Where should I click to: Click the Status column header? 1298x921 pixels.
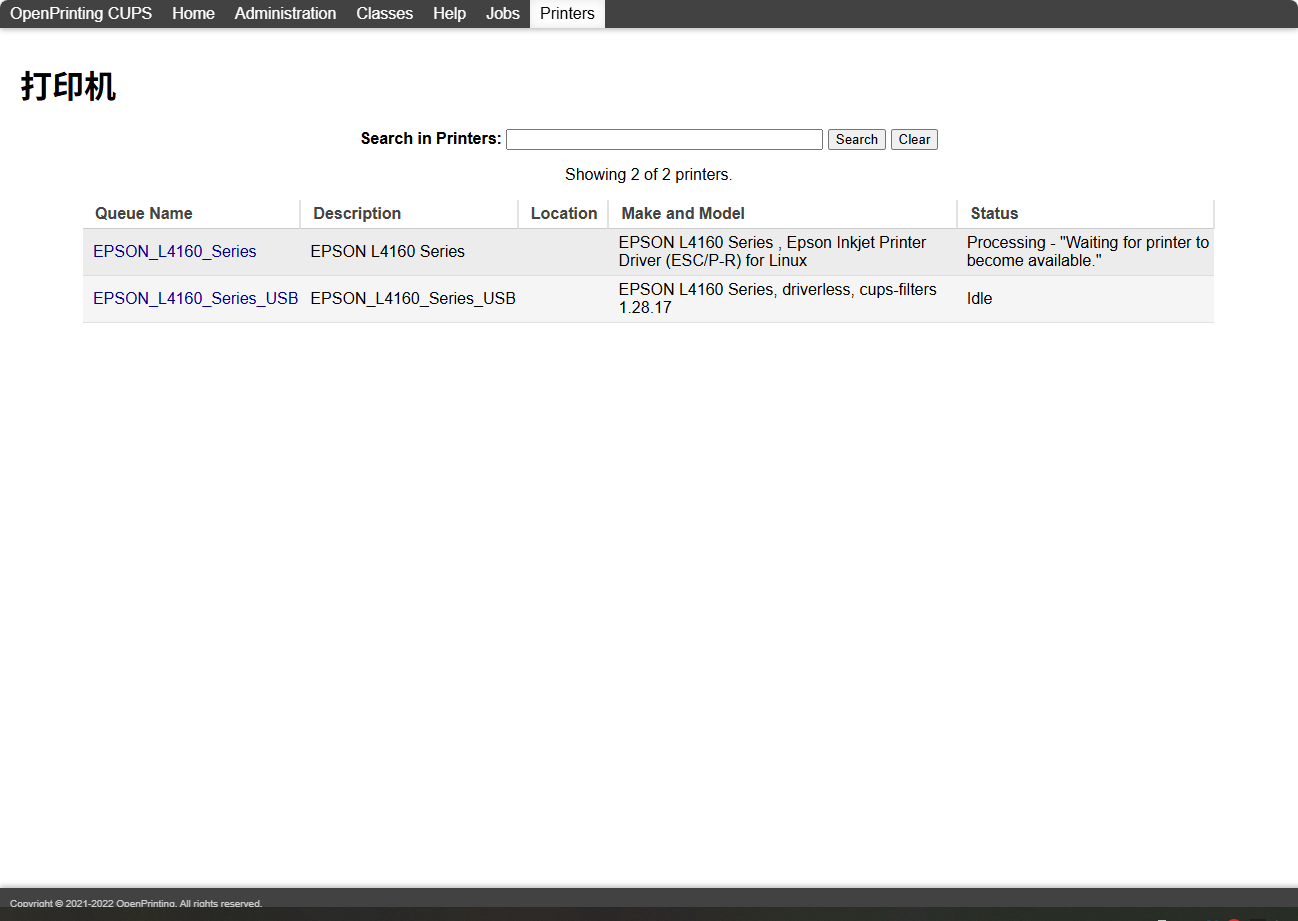click(994, 213)
